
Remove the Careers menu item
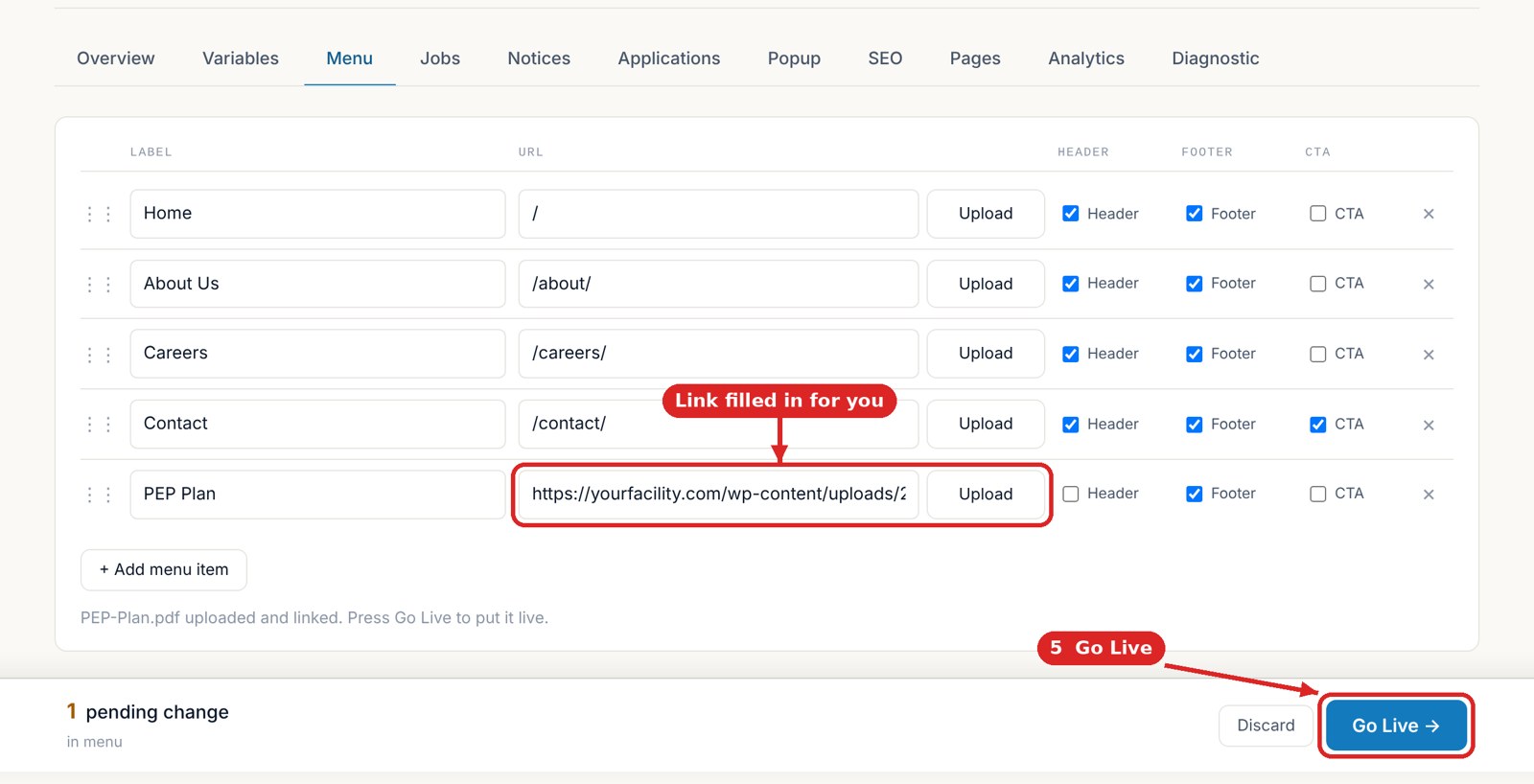[x=1429, y=355]
